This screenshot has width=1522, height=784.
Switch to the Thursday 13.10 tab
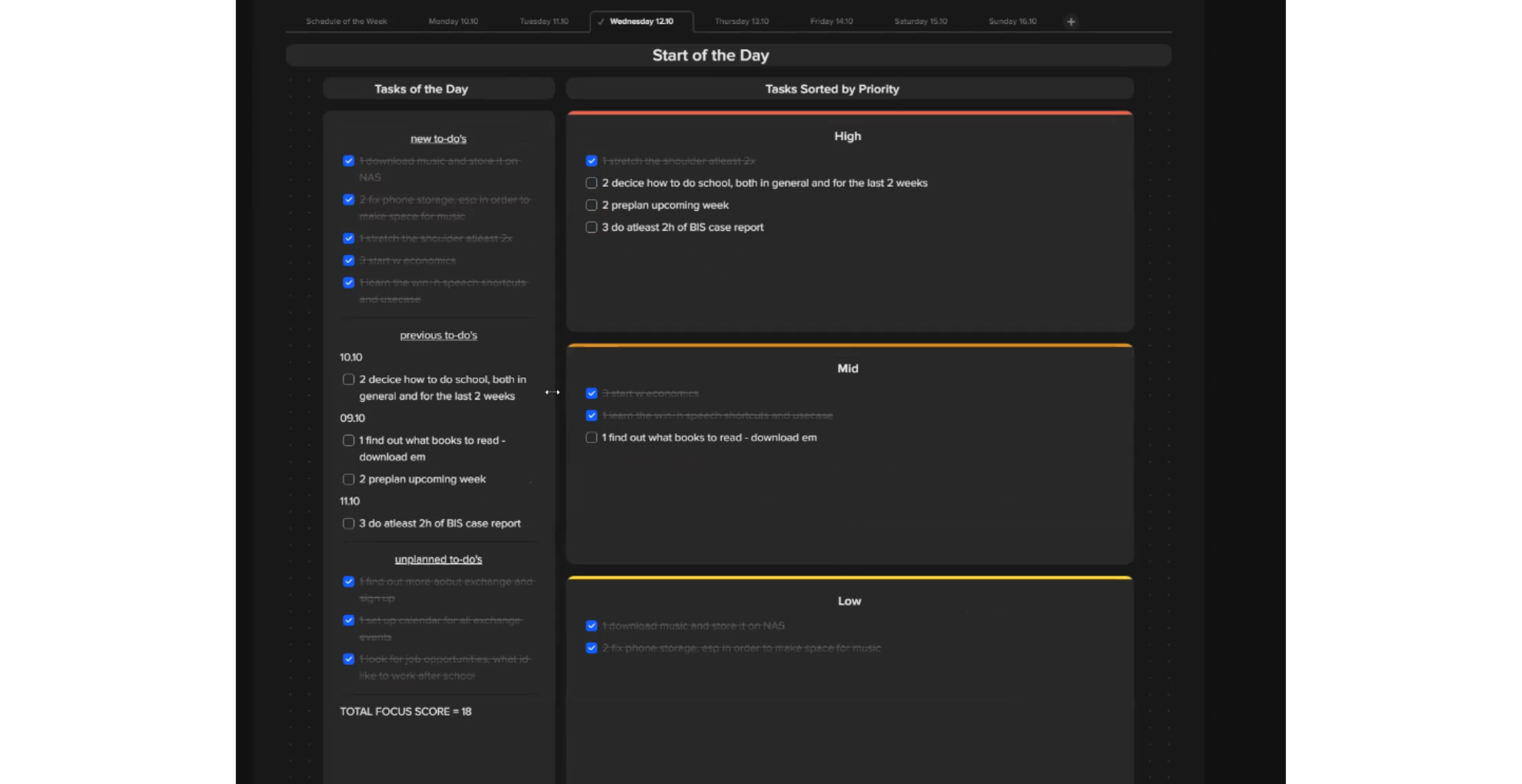pyautogui.click(x=742, y=22)
